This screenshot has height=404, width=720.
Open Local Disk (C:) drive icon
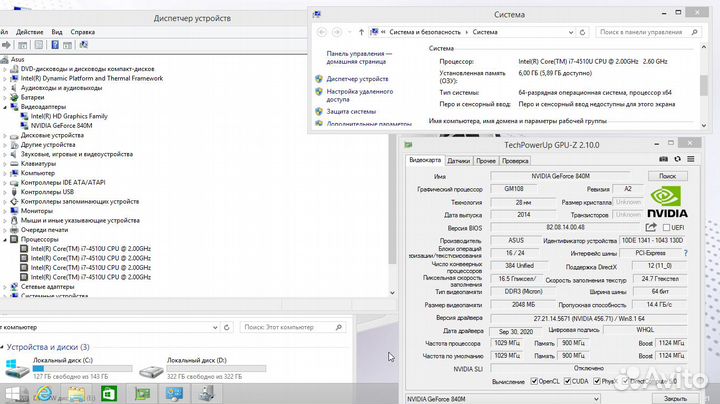pyautogui.click(x=17, y=369)
